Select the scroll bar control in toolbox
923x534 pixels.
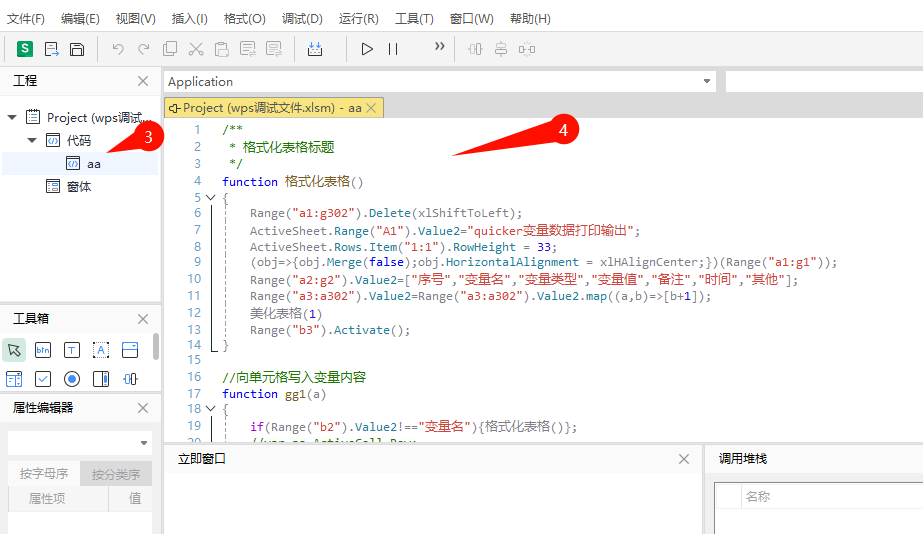[x=101, y=379]
